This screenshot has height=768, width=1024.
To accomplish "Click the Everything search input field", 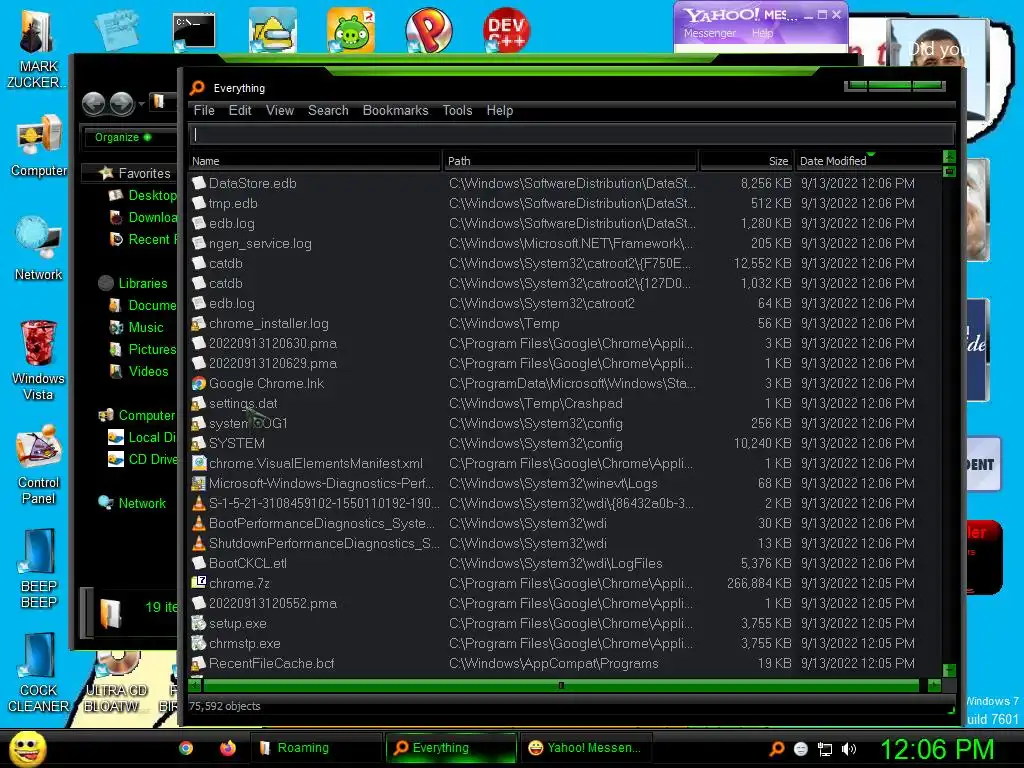I will [571, 135].
